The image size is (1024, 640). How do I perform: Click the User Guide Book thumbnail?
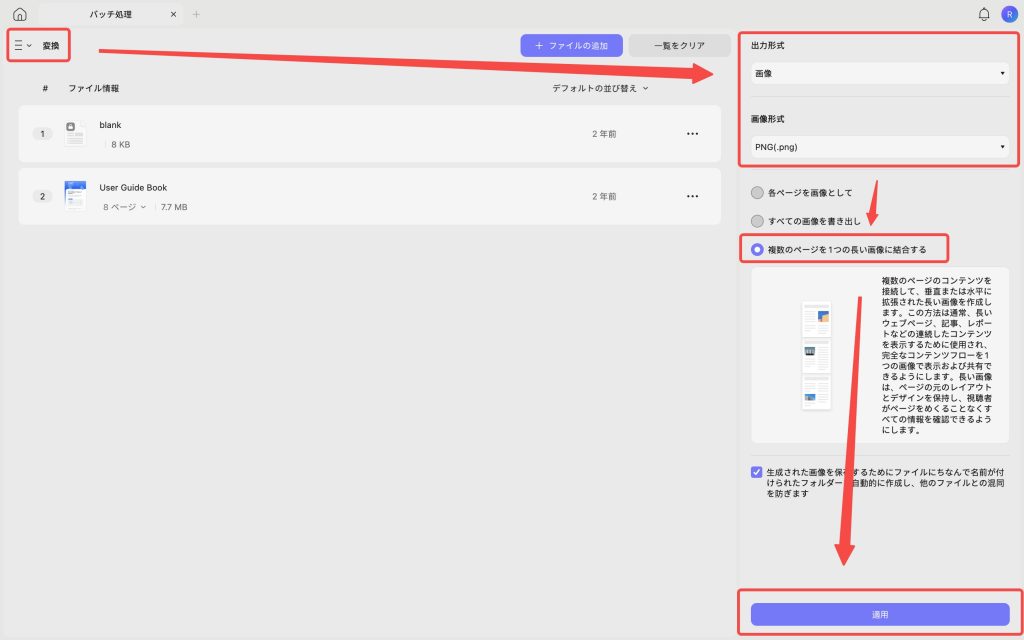75,195
